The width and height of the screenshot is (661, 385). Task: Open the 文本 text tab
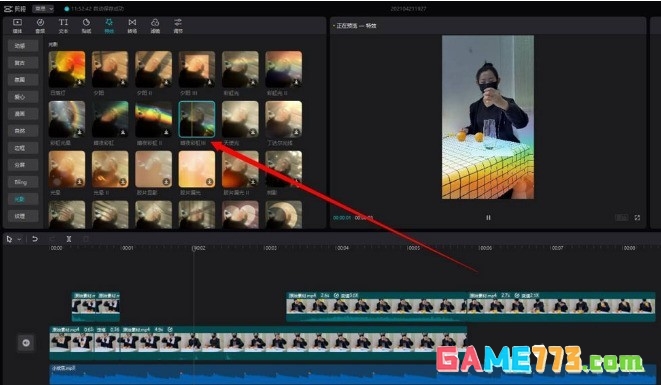[63, 26]
